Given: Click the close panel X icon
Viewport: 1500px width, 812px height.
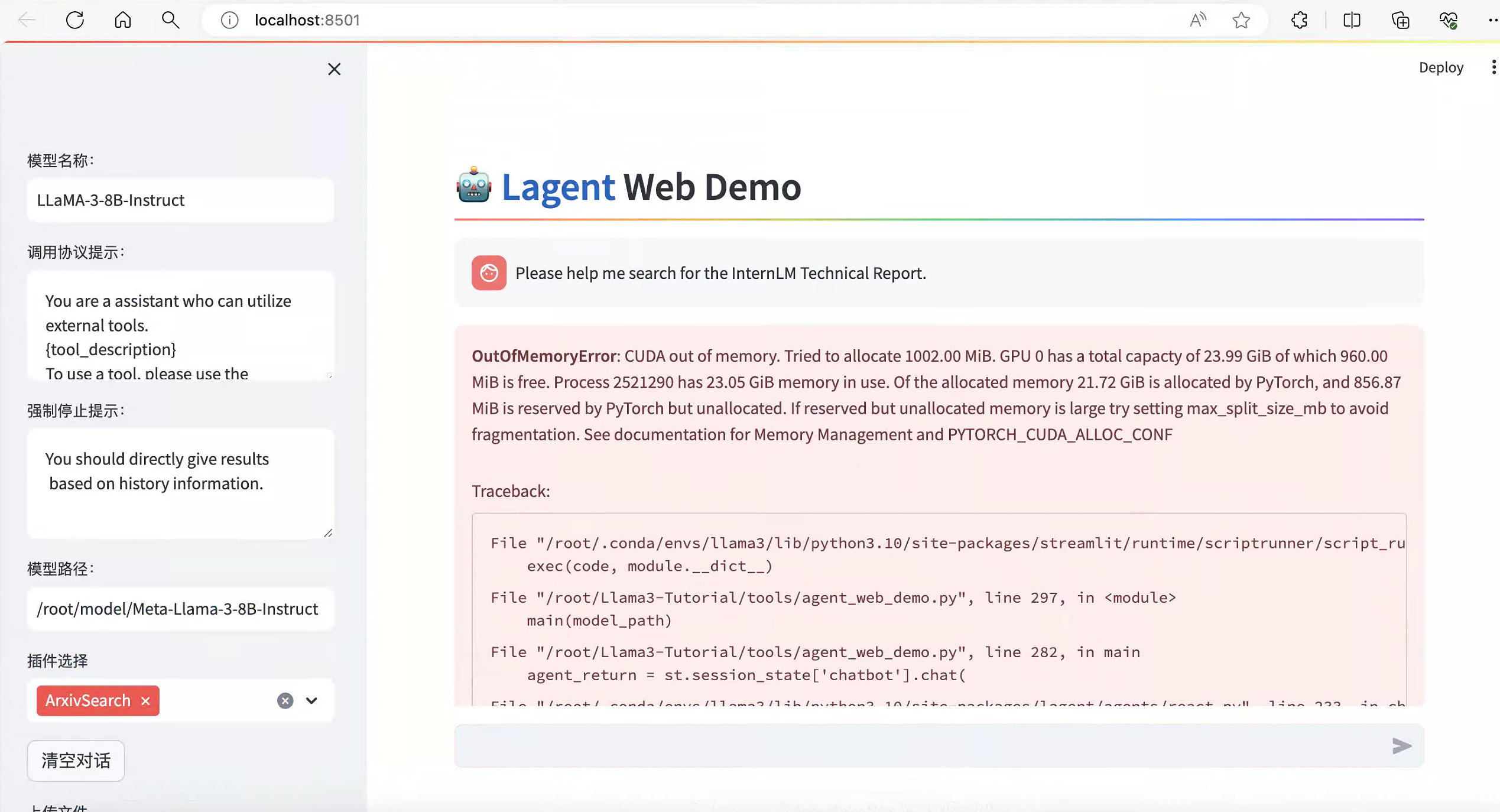Looking at the screenshot, I should (334, 69).
